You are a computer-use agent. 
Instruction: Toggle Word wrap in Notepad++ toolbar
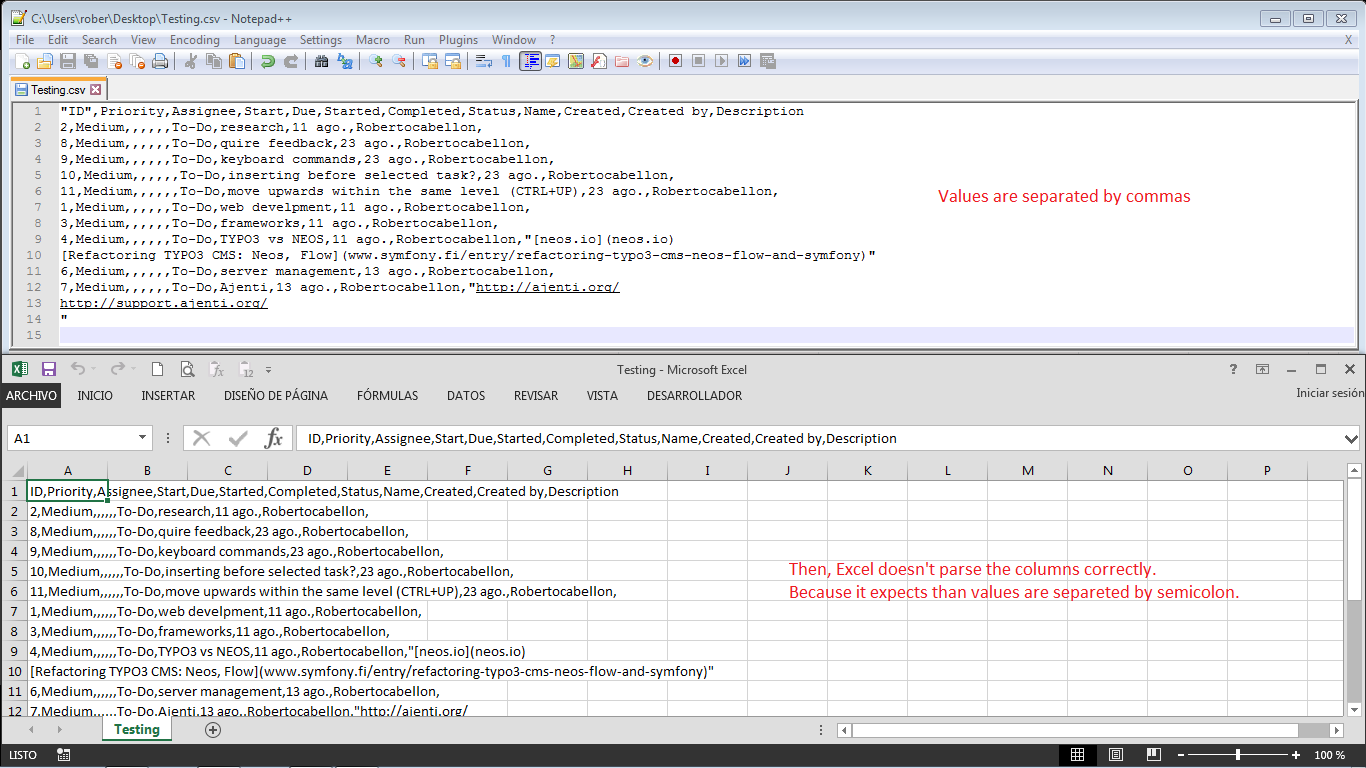483,61
